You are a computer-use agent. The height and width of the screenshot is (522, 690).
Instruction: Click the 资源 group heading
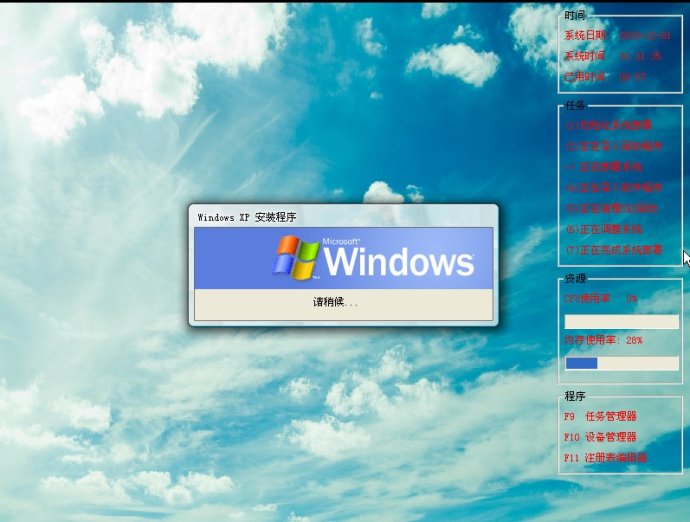(x=575, y=278)
